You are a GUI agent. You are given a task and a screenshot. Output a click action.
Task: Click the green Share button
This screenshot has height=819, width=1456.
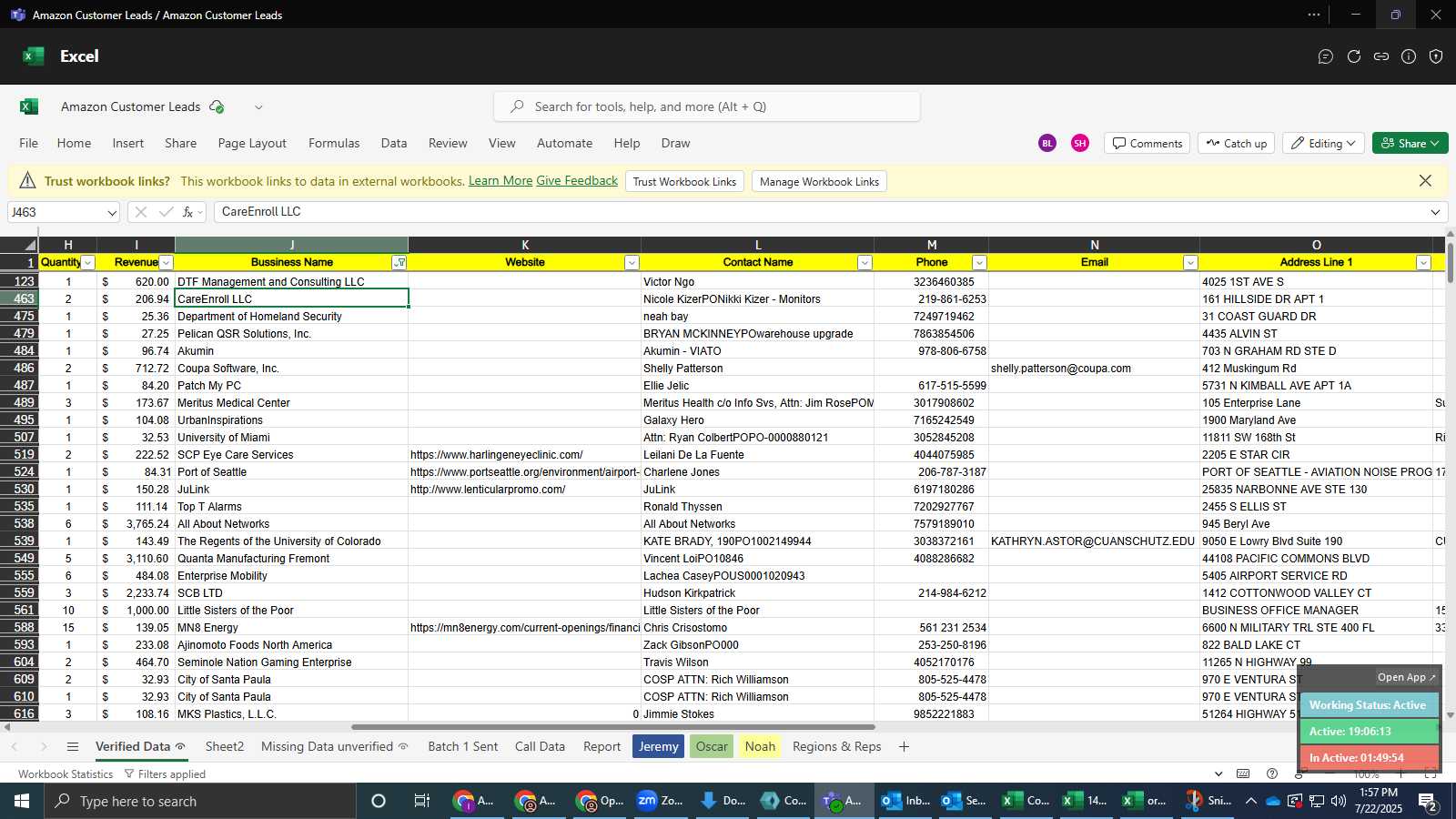coord(1410,143)
